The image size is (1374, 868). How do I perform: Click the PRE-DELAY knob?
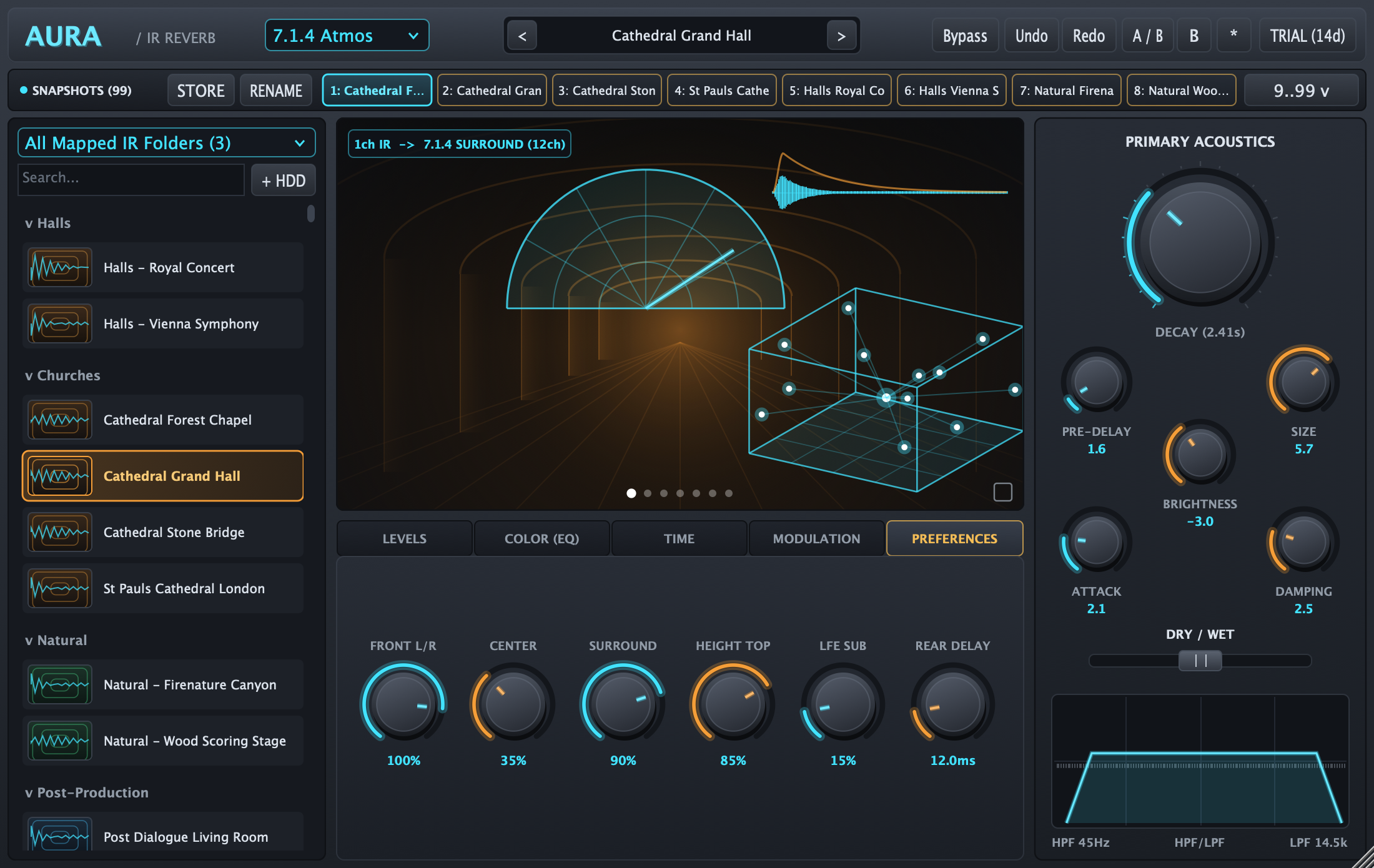(x=1096, y=382)
